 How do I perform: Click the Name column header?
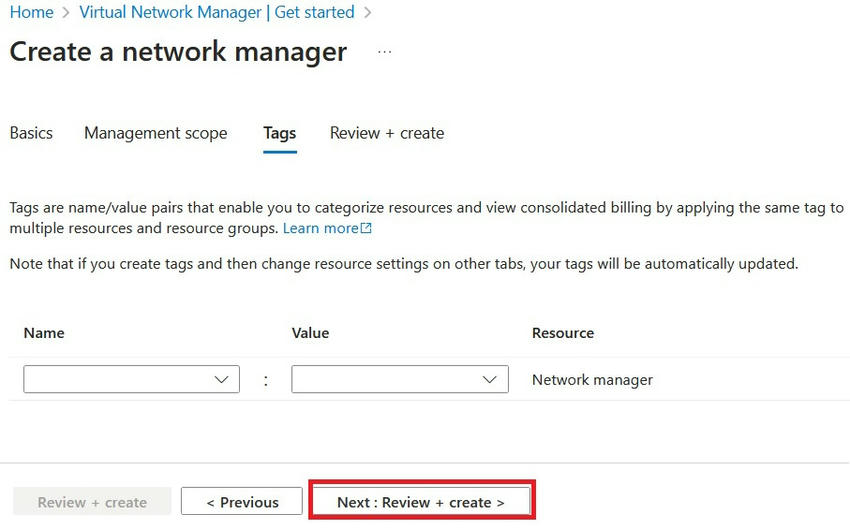(x=44, y=333)
